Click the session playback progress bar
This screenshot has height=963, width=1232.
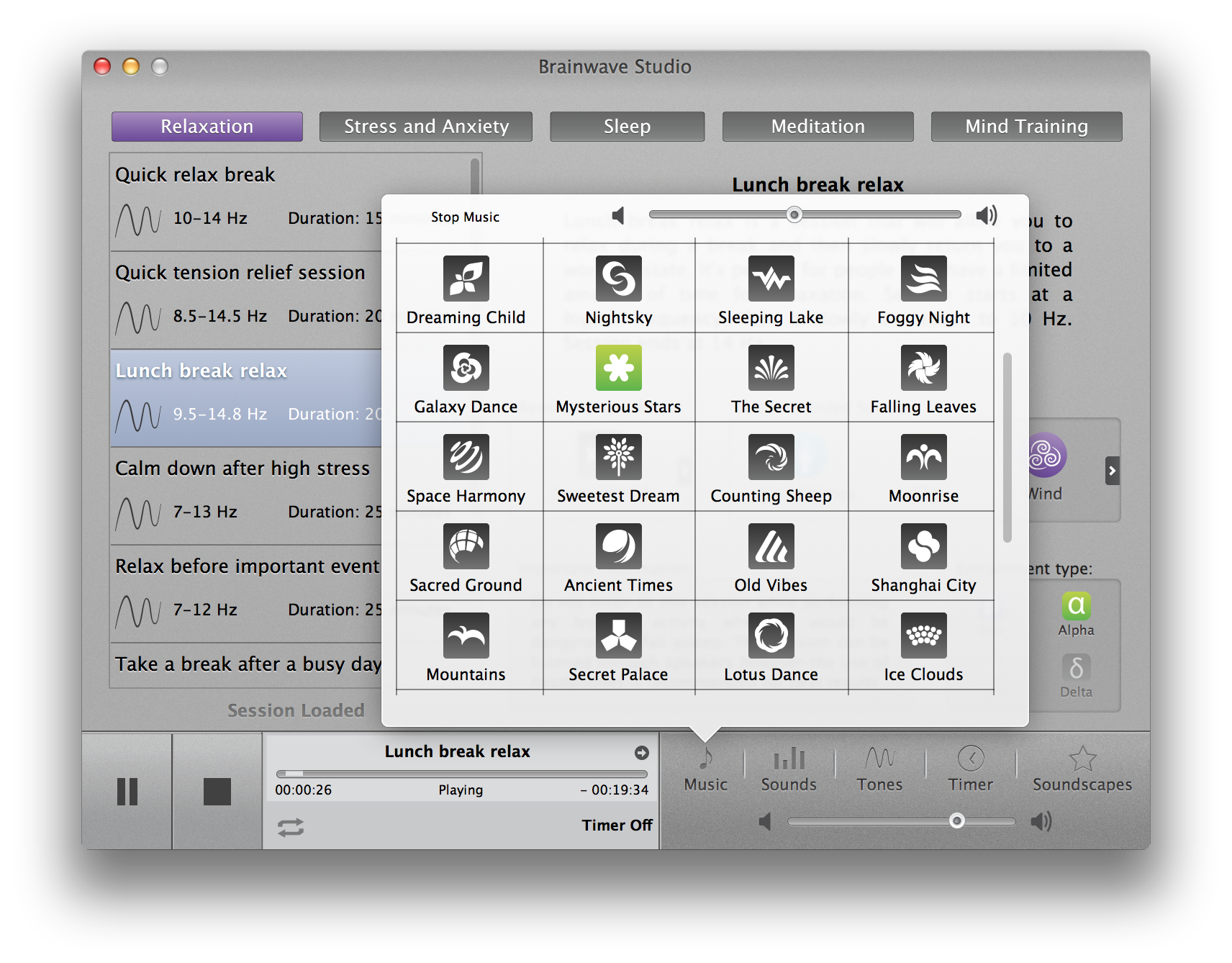tap(462, 774)
